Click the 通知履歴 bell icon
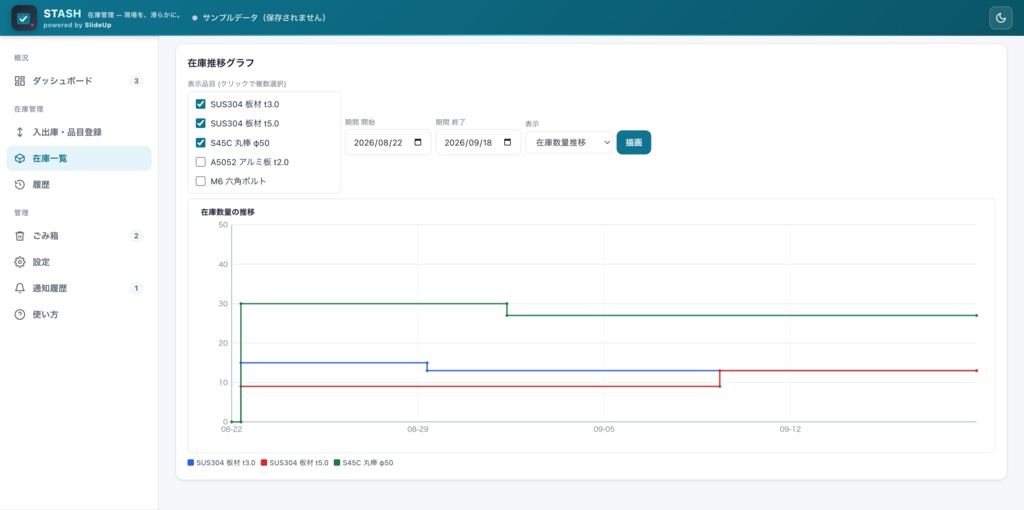 click(20, 288)
